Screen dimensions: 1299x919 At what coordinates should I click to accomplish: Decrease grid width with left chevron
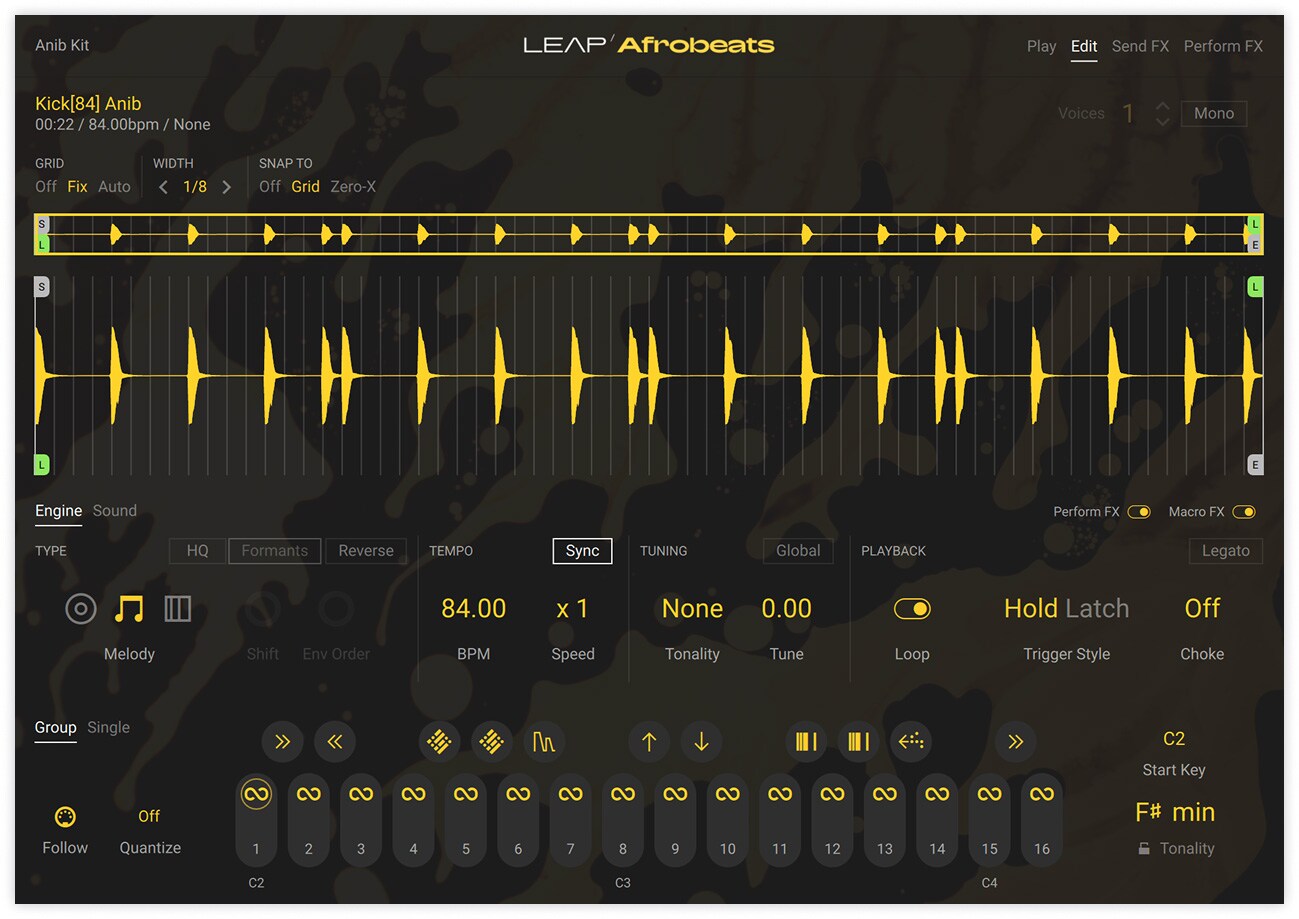pos(164,187)
